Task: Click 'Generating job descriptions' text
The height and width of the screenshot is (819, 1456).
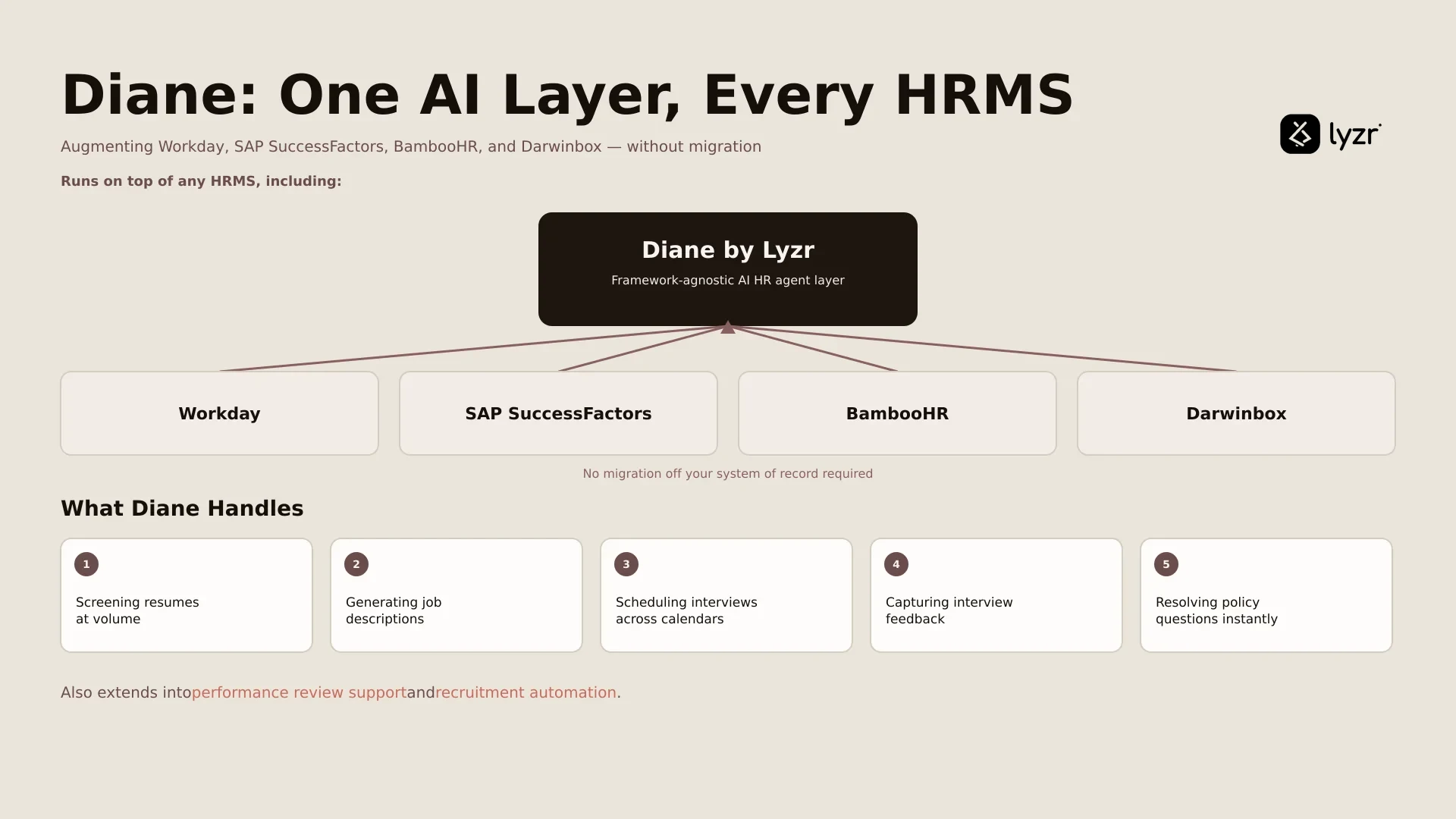Action: (394, 610)
